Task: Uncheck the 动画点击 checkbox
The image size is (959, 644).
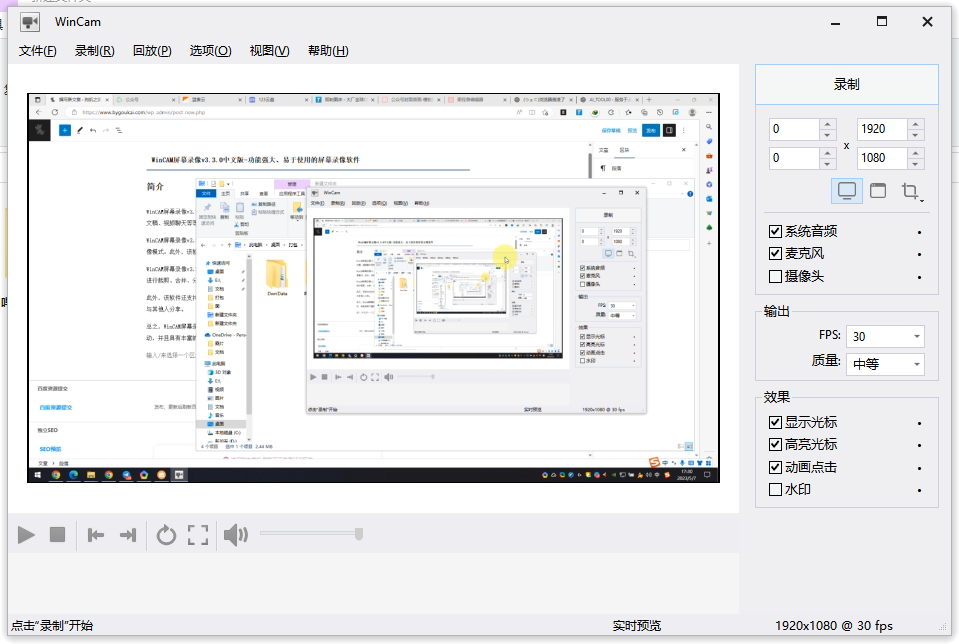Action: [x=775, y=467]
